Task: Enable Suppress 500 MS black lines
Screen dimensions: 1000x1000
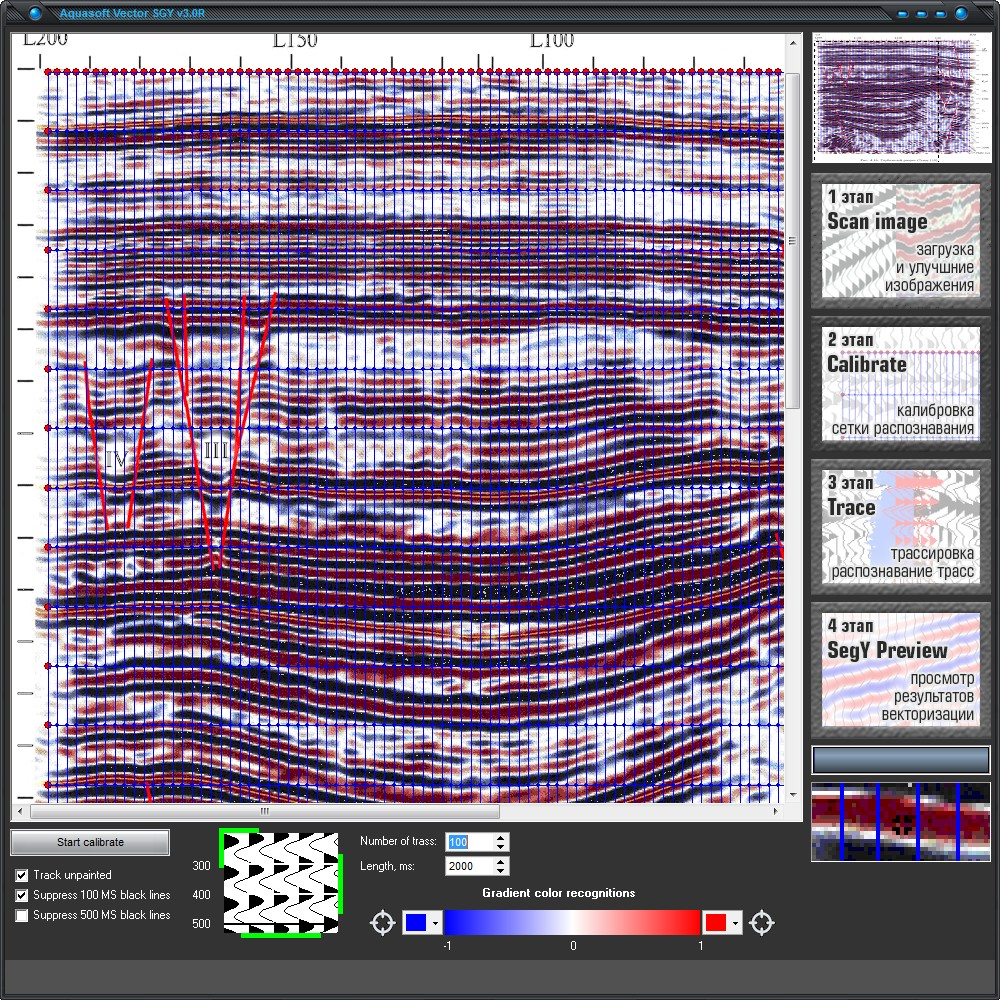Action: 22,915
